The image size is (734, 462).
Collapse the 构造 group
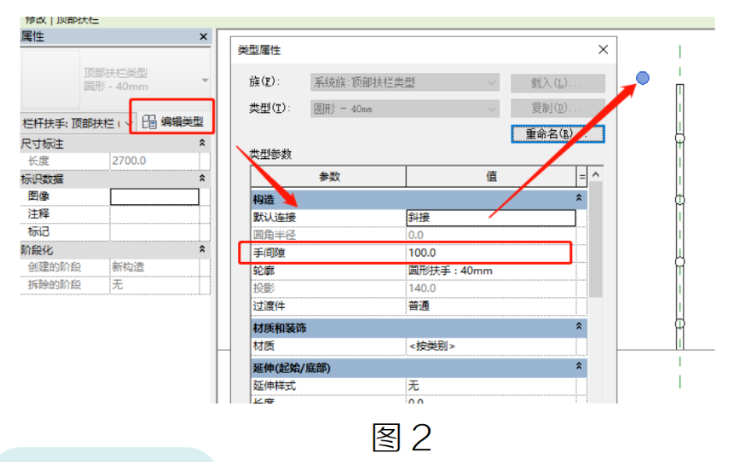tap(579, 198)
